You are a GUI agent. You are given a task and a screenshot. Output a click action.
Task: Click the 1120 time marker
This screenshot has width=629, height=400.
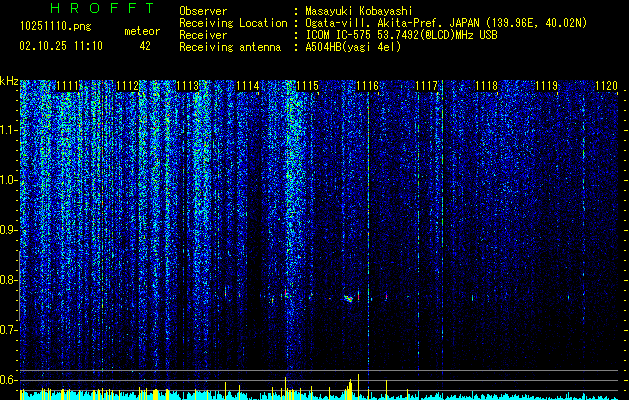606,86
